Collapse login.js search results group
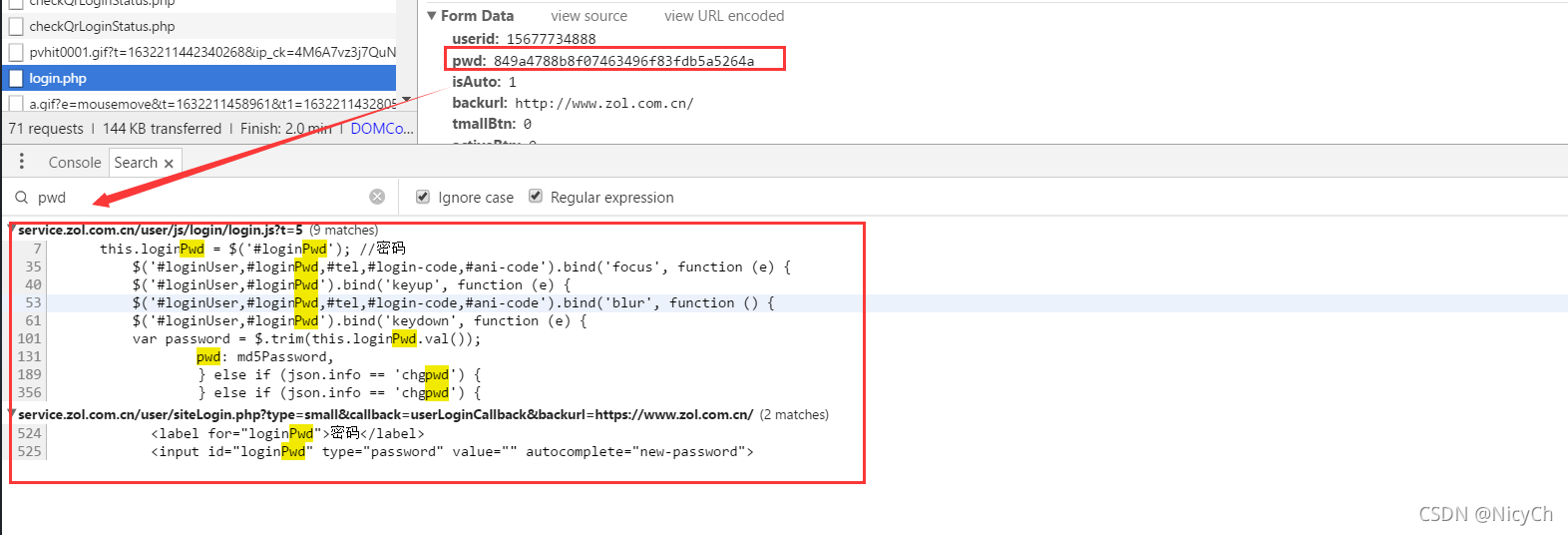The width and height of the screenshot is (1568, 535). coord(12,230)
